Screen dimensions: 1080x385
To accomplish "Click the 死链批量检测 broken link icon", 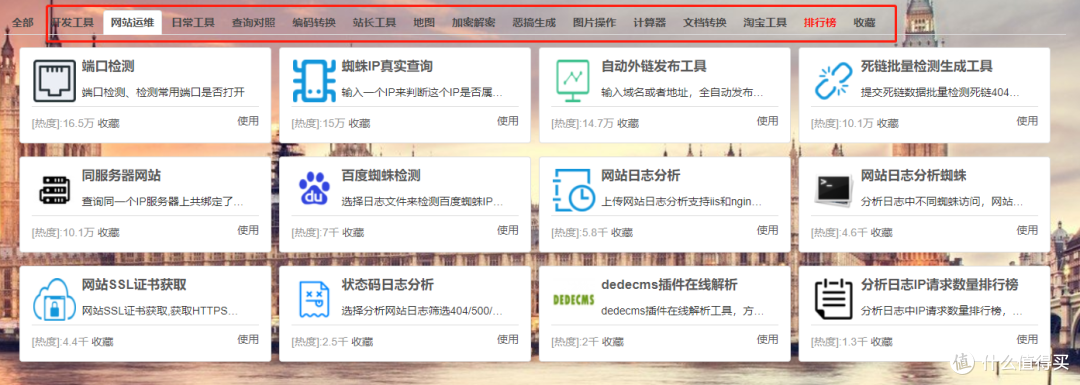I will click(833, 81).
